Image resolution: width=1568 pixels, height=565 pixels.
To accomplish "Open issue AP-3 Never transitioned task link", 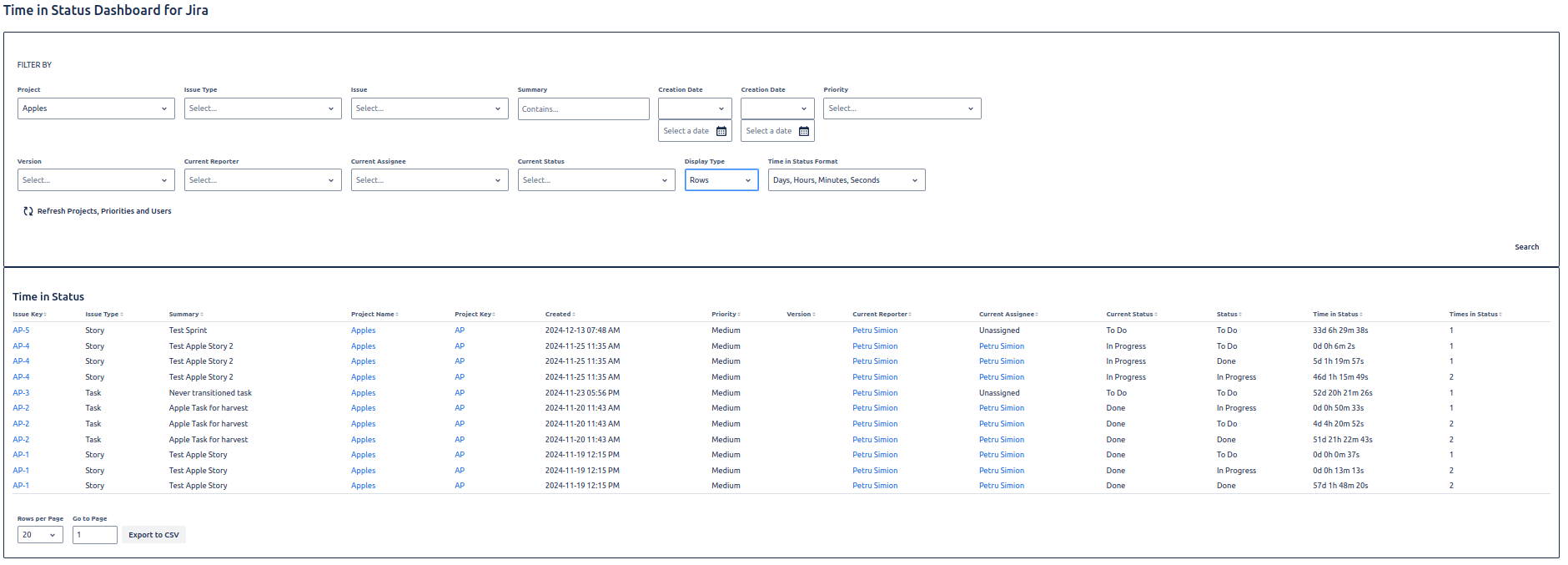I will [x=21, y=393].
